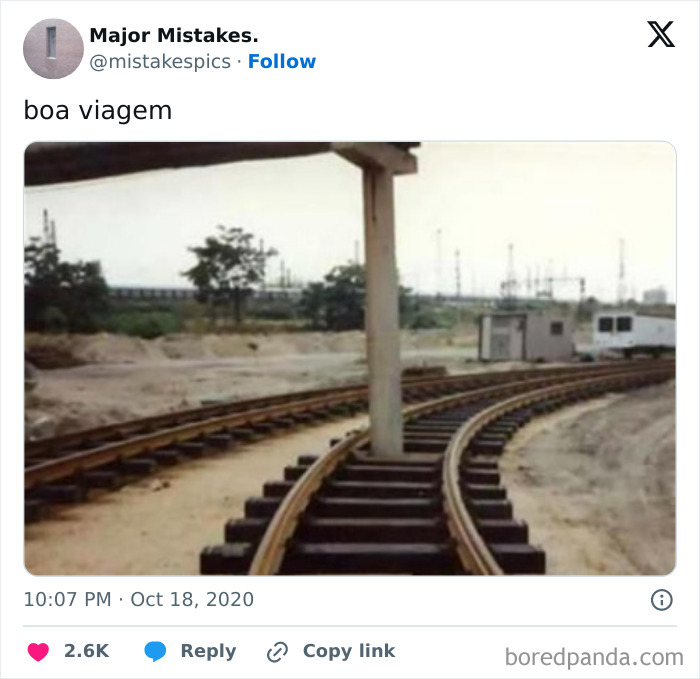Open the railway track photo
Viewport: 700px width, 679px height.
click(x=350, y=358)
